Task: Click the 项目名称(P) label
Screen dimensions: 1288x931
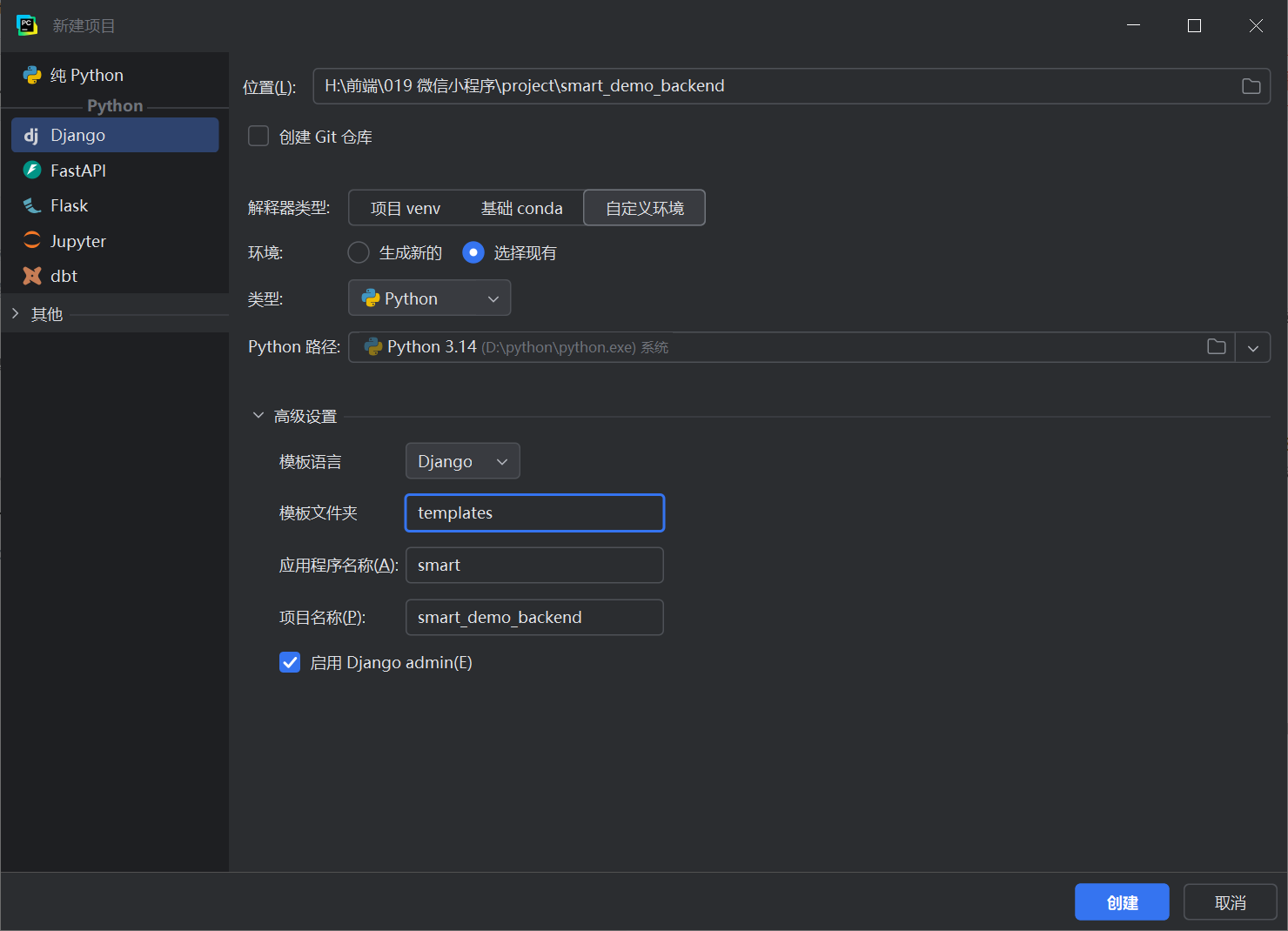Action: pos(322,618)
